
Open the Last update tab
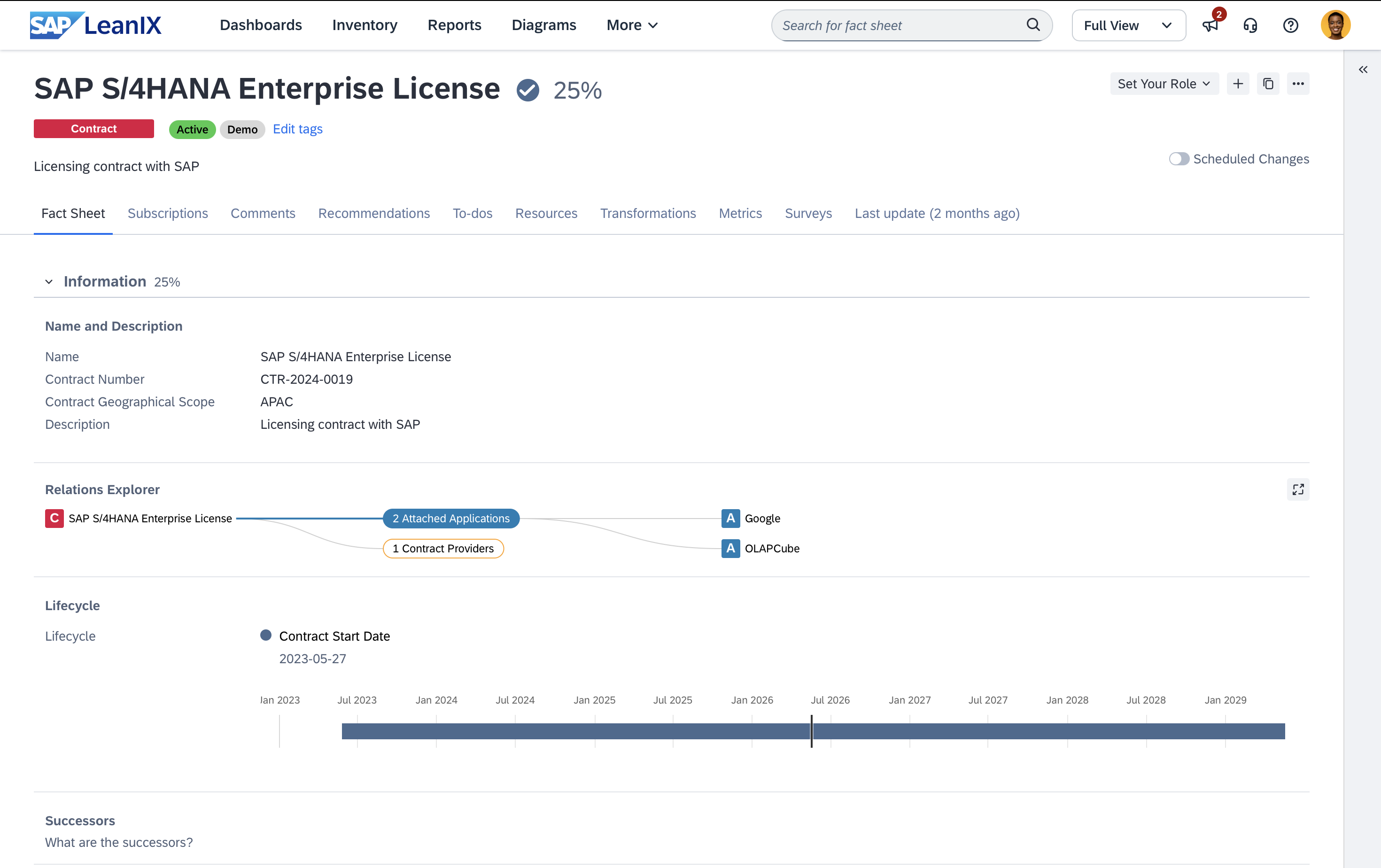(937, 213)
